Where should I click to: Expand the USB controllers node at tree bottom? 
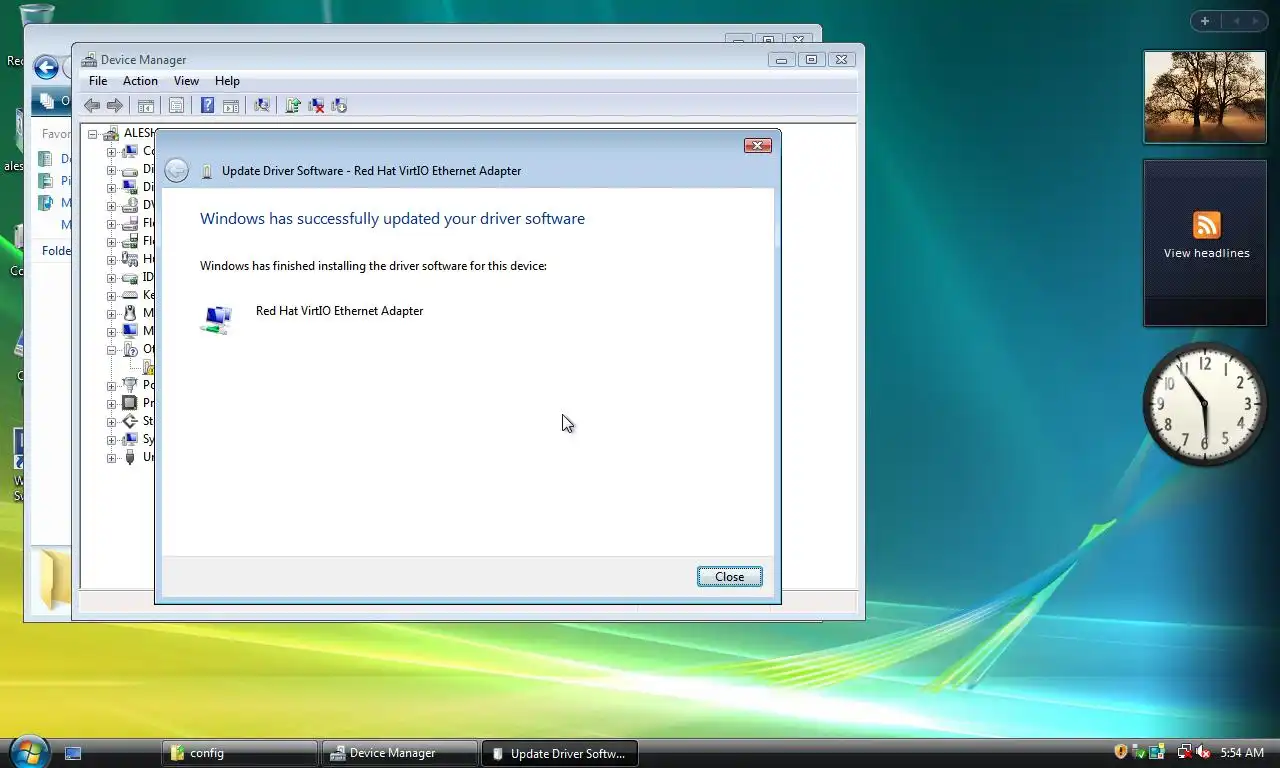tap(112, 458)
